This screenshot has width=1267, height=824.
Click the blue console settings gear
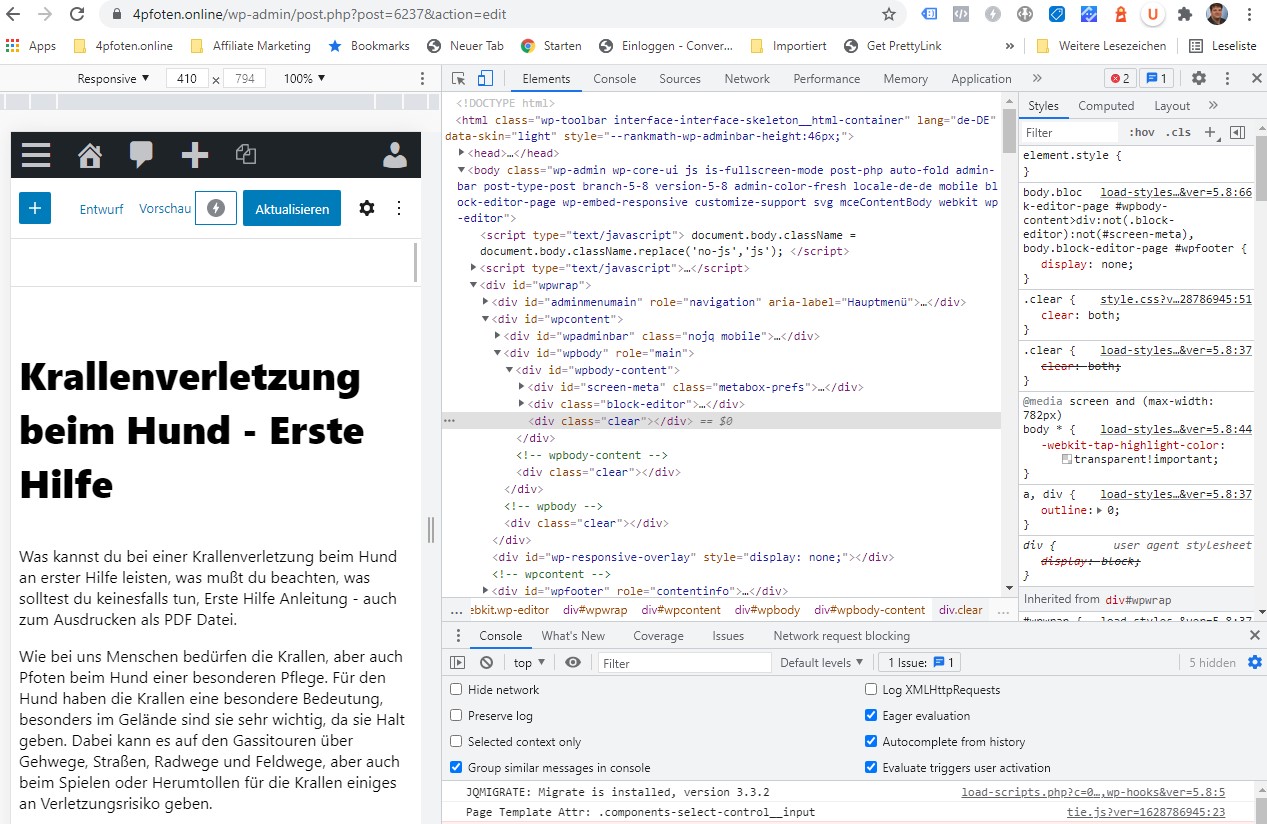coord(1255,662)
